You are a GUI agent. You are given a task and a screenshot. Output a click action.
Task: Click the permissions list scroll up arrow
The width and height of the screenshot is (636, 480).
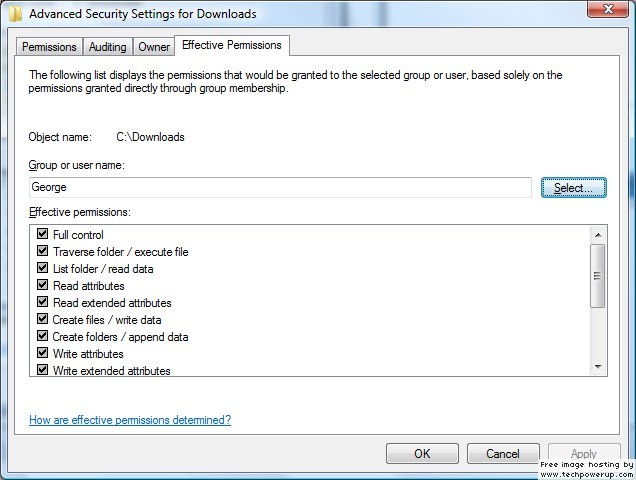[598, 235]
